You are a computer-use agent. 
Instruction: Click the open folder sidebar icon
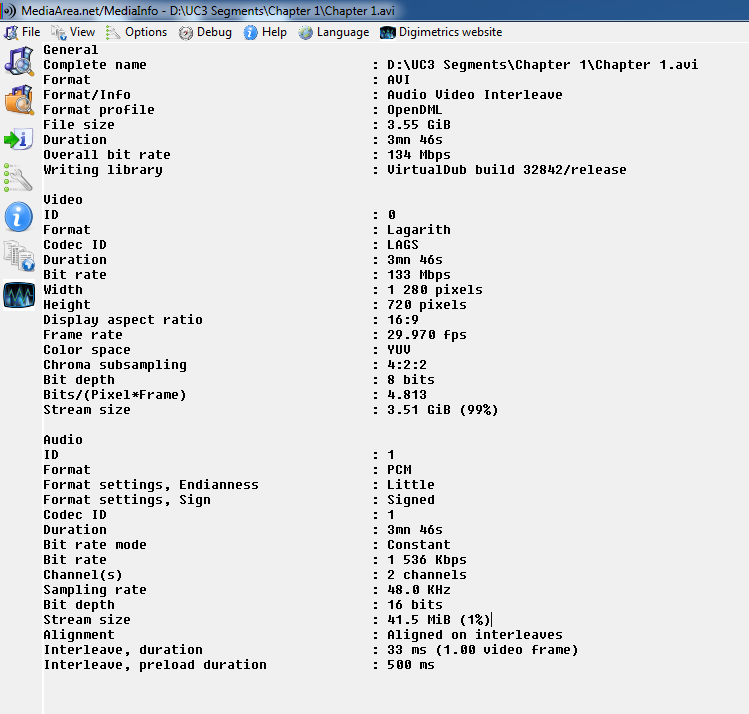[x=19, y=100]
